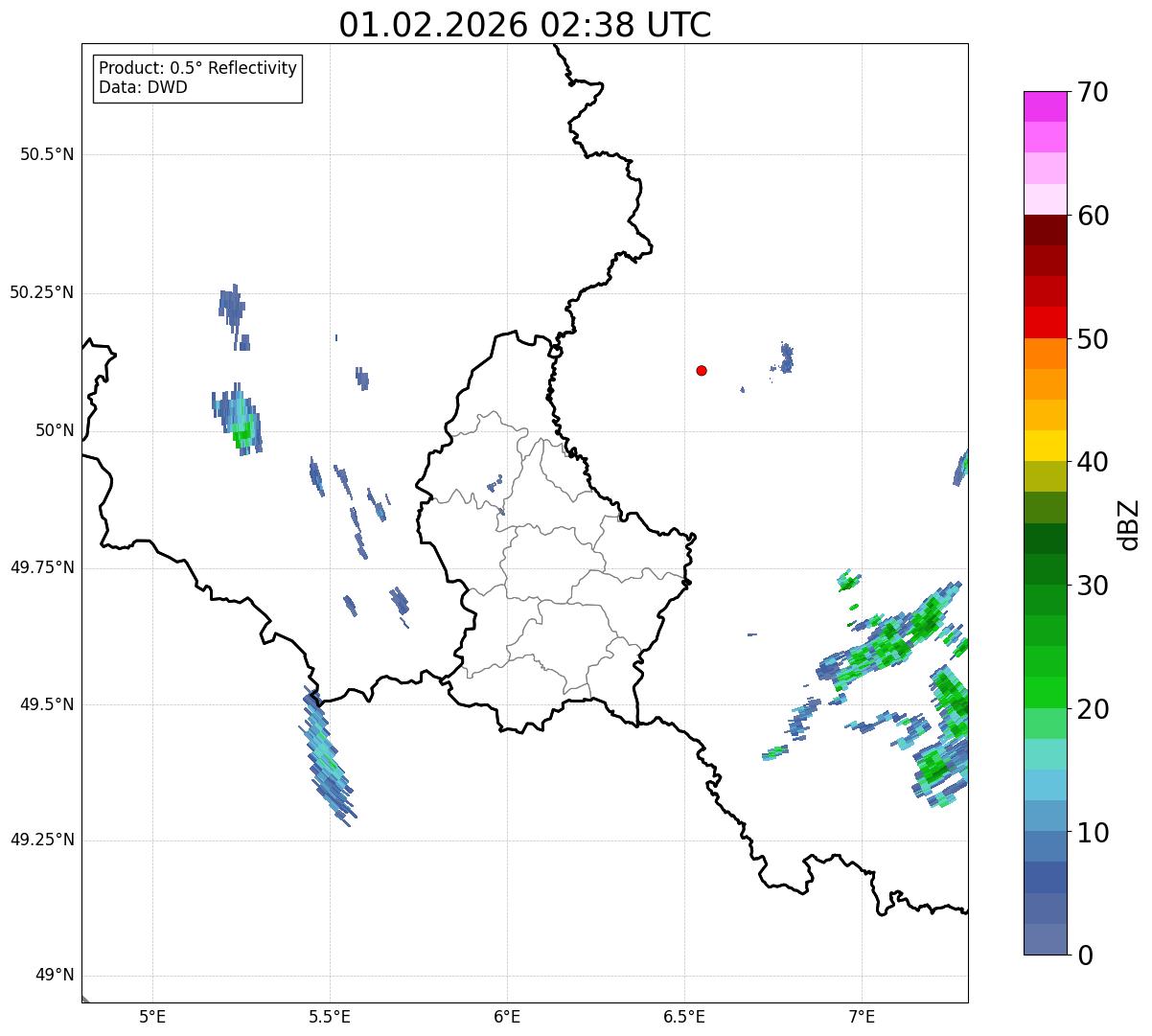Image resolution: width=1152 pixels, height=1036 pixels.
Task: Pick the olive band just below 40
Action: 1045,476
